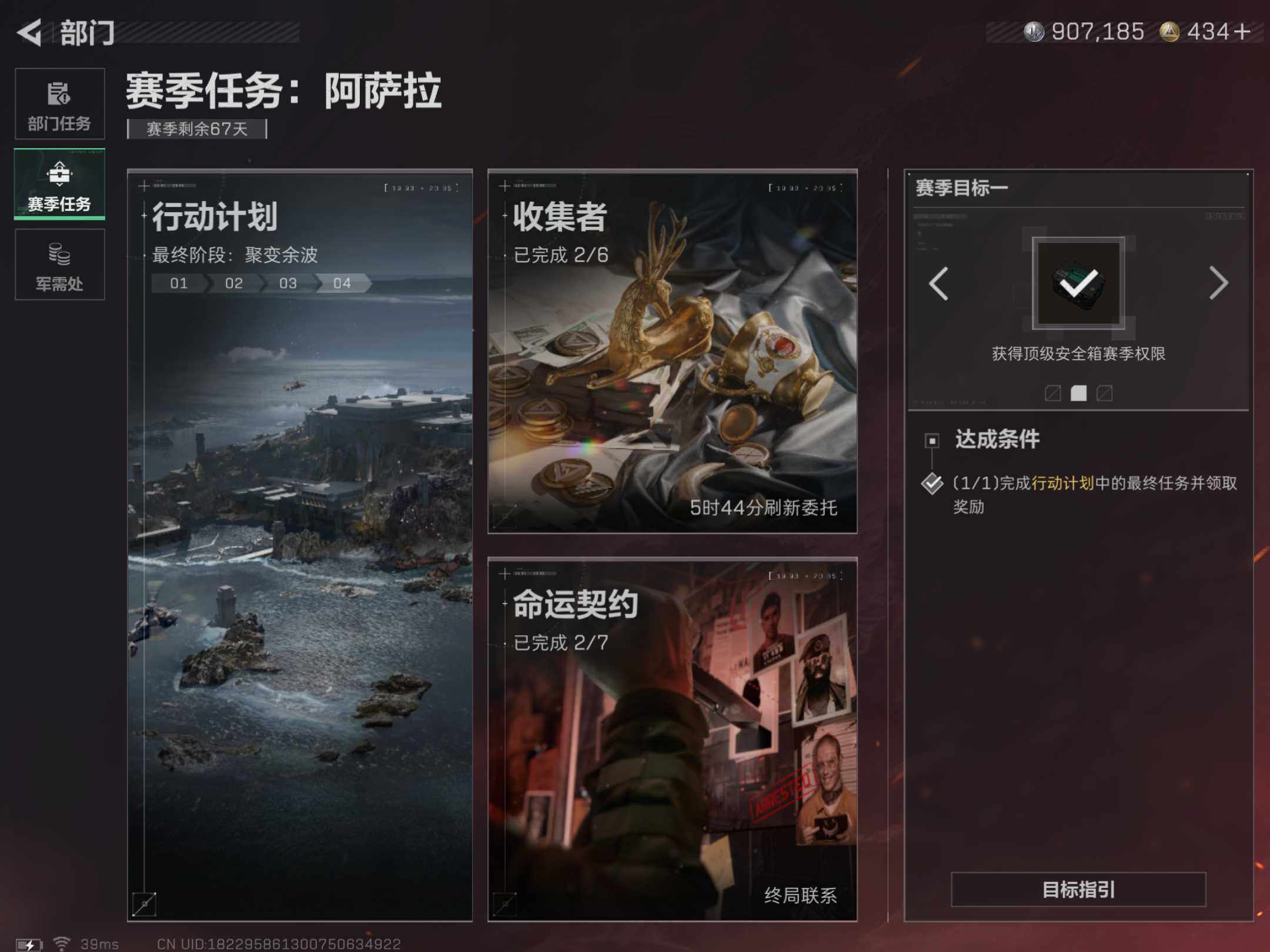Open the 行动计划 link in conditions
The height and width of the screenshot is (952, 1270).
pos(1062,483)
